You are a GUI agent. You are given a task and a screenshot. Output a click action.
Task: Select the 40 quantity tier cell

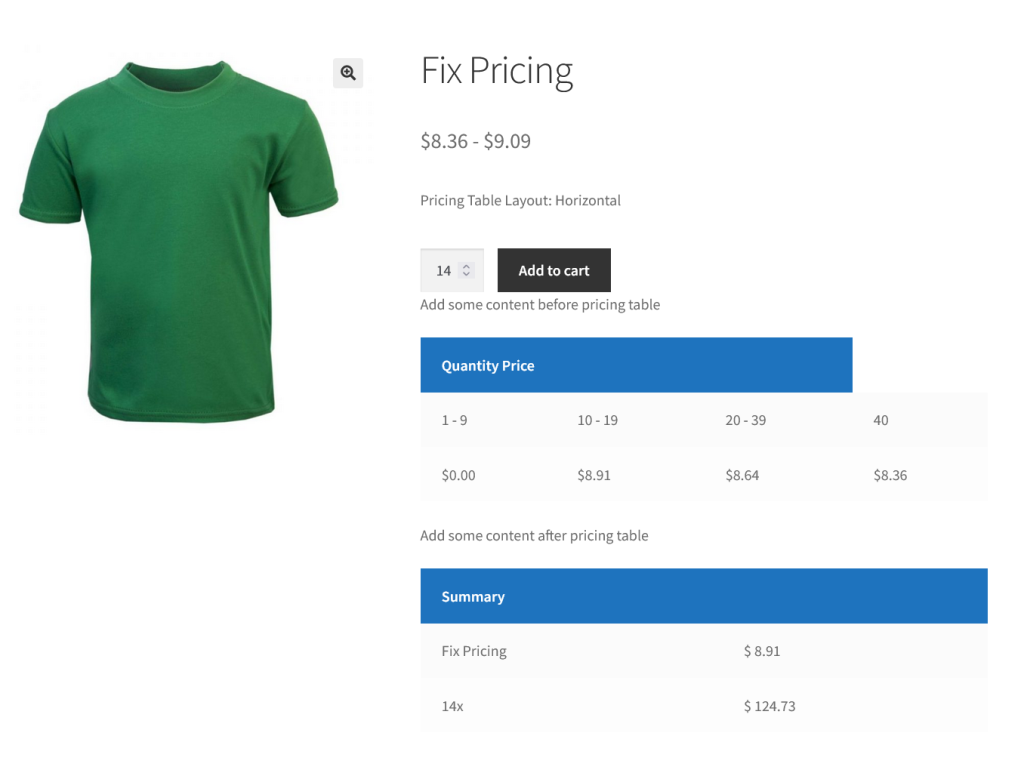coord(880,420)
